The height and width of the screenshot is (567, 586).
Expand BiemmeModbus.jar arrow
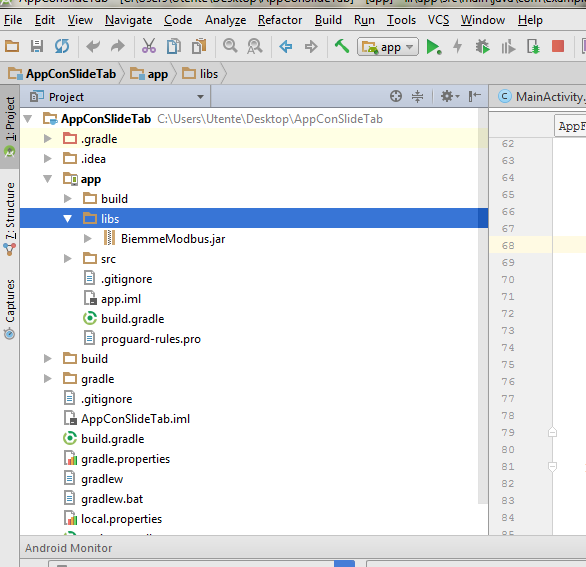87,238
